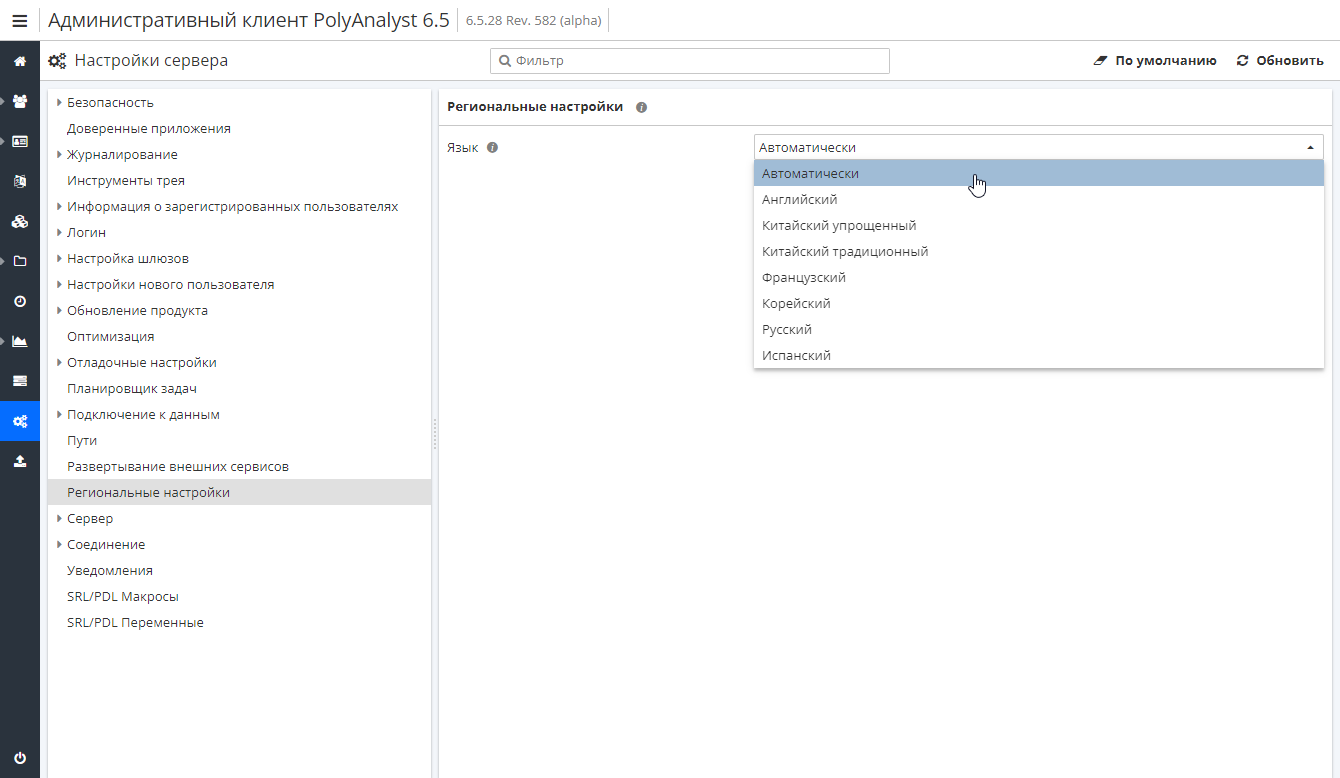The height and width of the screenshot is (778, 1340).
Task: Select Французский in the language list
Action: (x=1039, y=277)
